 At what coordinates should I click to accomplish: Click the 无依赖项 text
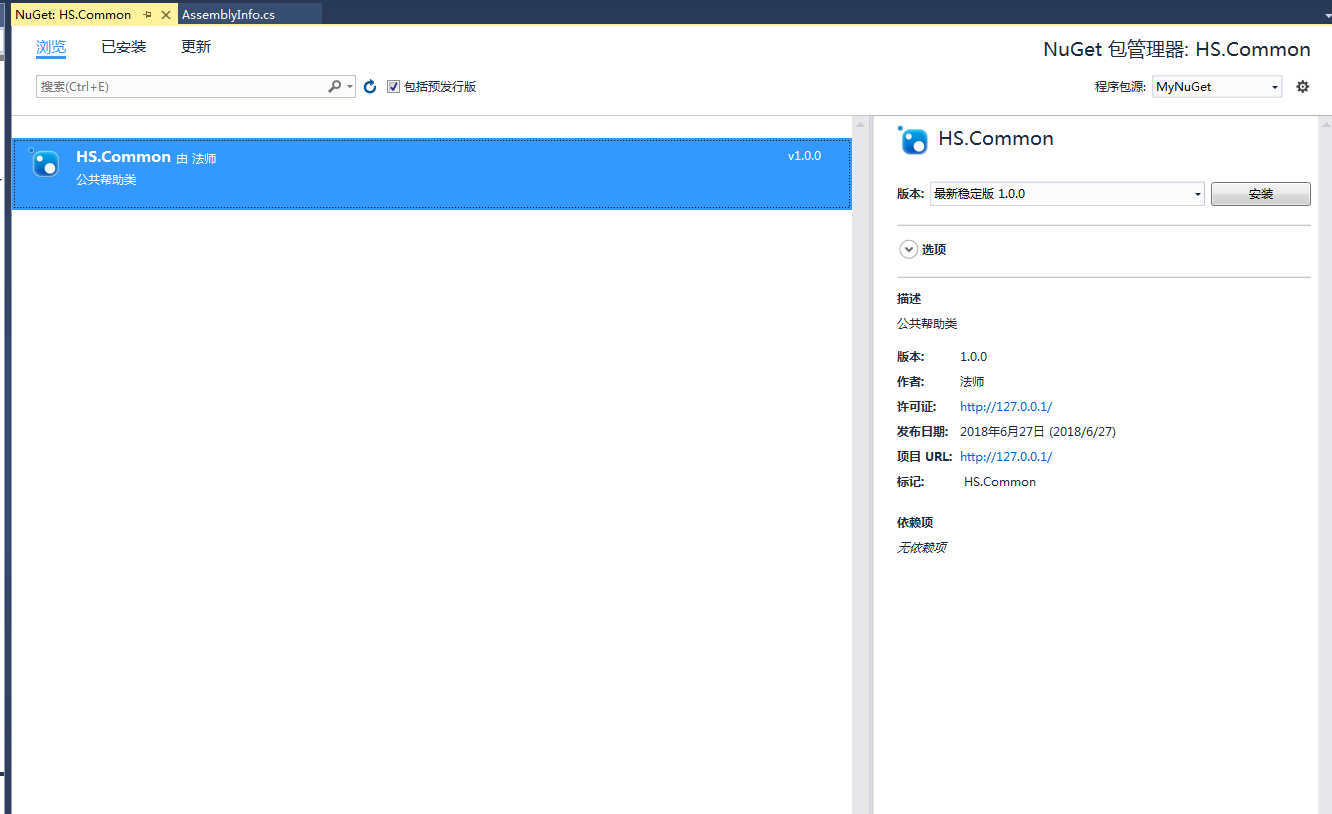(x=921, y=548)
